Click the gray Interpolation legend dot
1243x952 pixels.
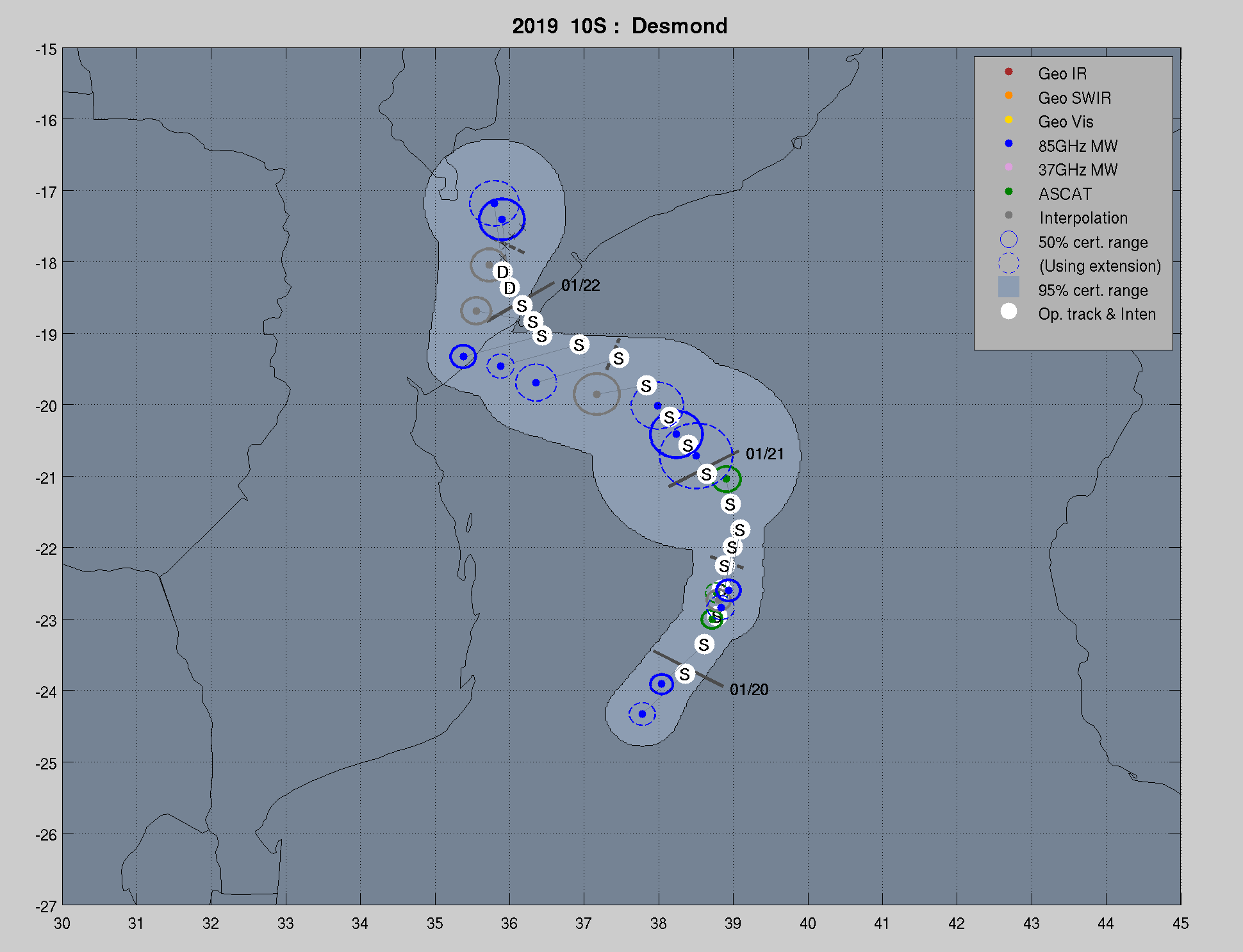pos(1008,215)
